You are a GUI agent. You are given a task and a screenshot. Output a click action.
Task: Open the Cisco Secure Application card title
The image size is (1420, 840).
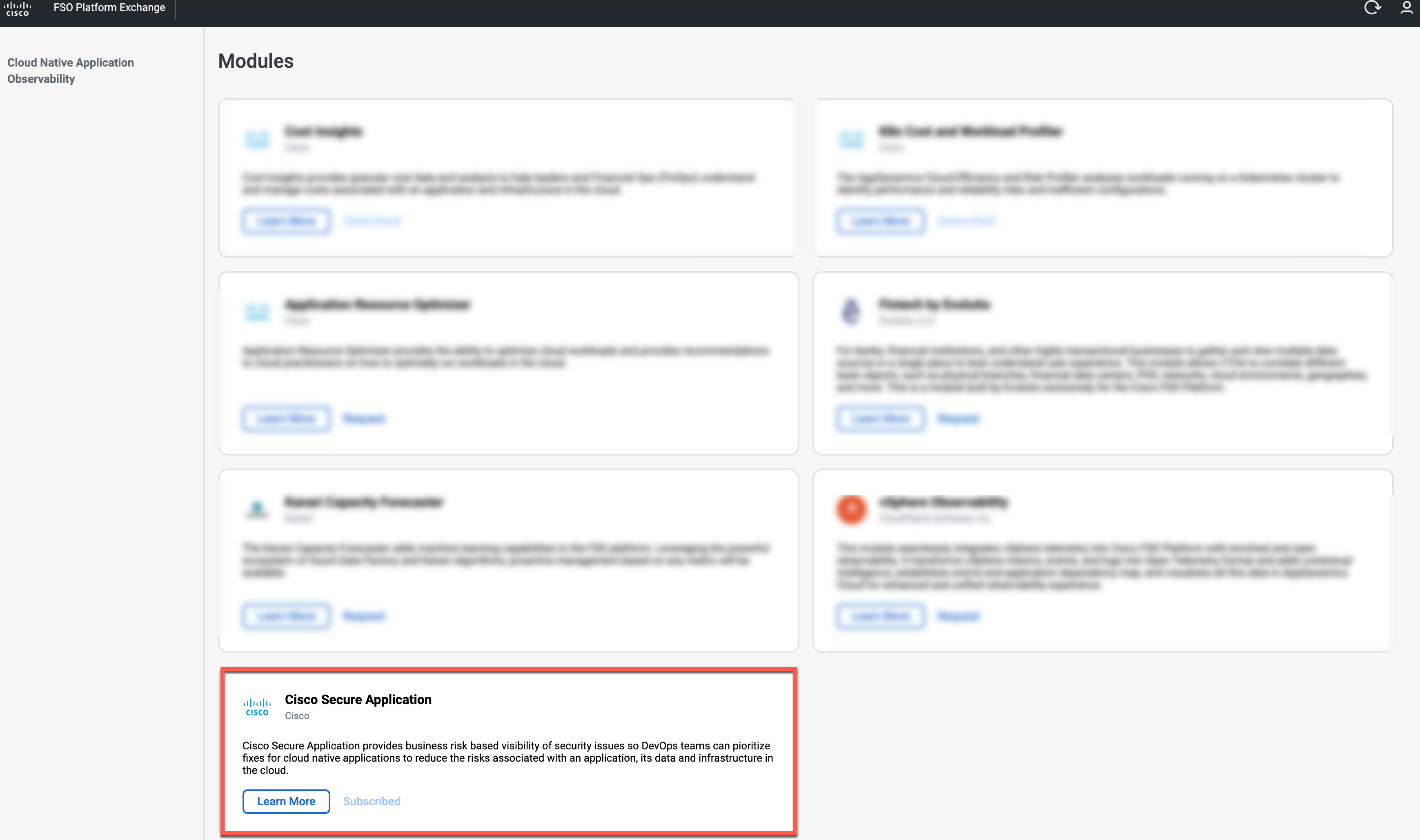pos(358,700)
